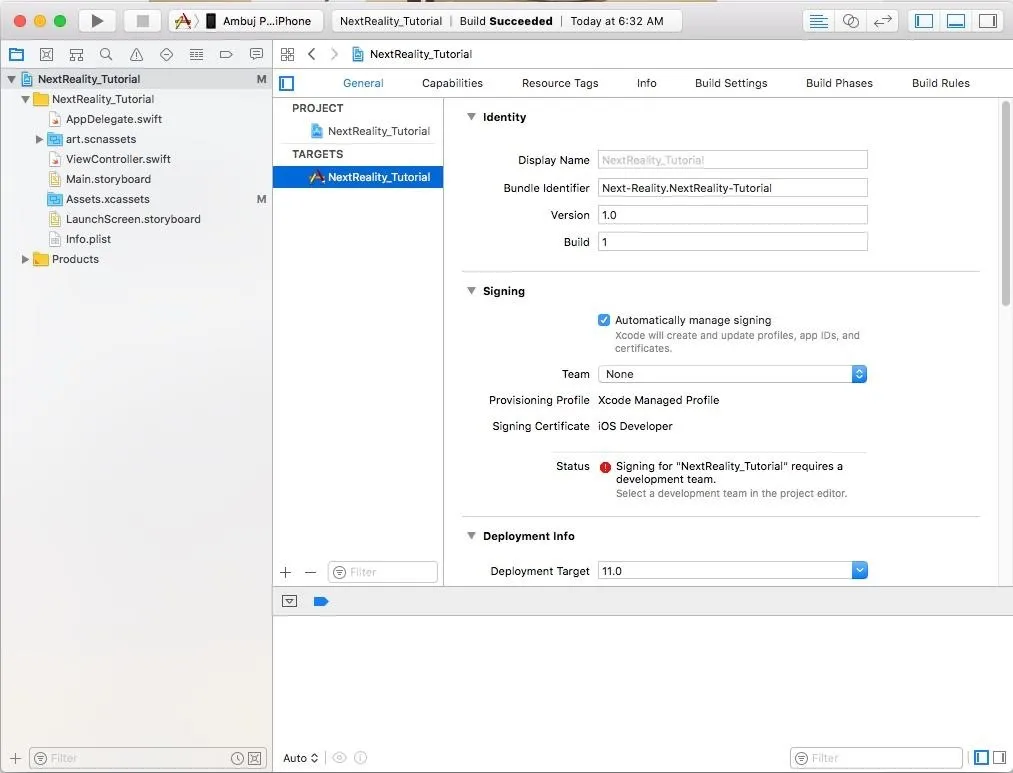Add a new target with plus
Image resolution: width=1013 pixels, height=773 pixels.
tap(286, 572)
